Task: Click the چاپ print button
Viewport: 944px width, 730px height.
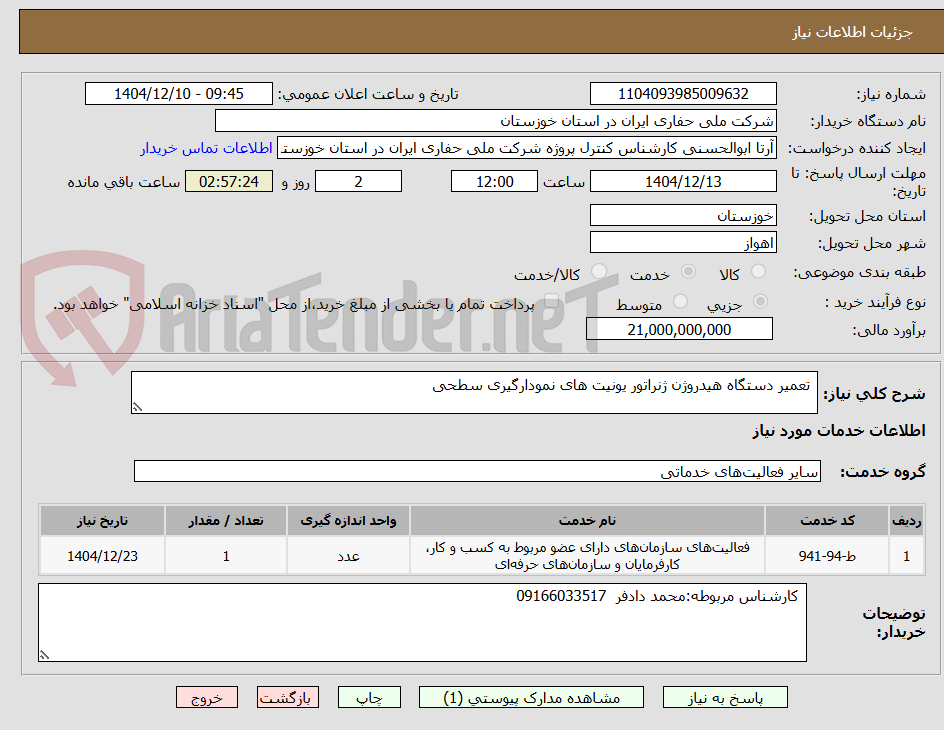Action: (x=369, y=698)
